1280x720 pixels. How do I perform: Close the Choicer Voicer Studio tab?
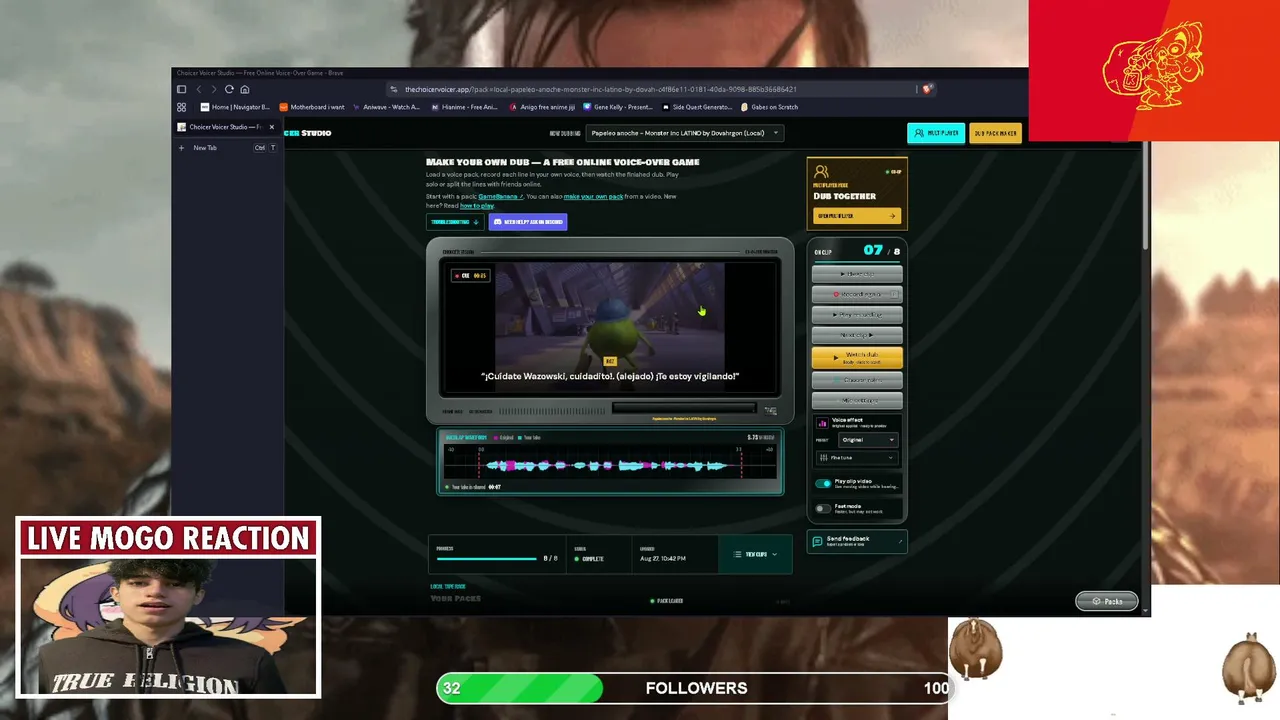271,127
